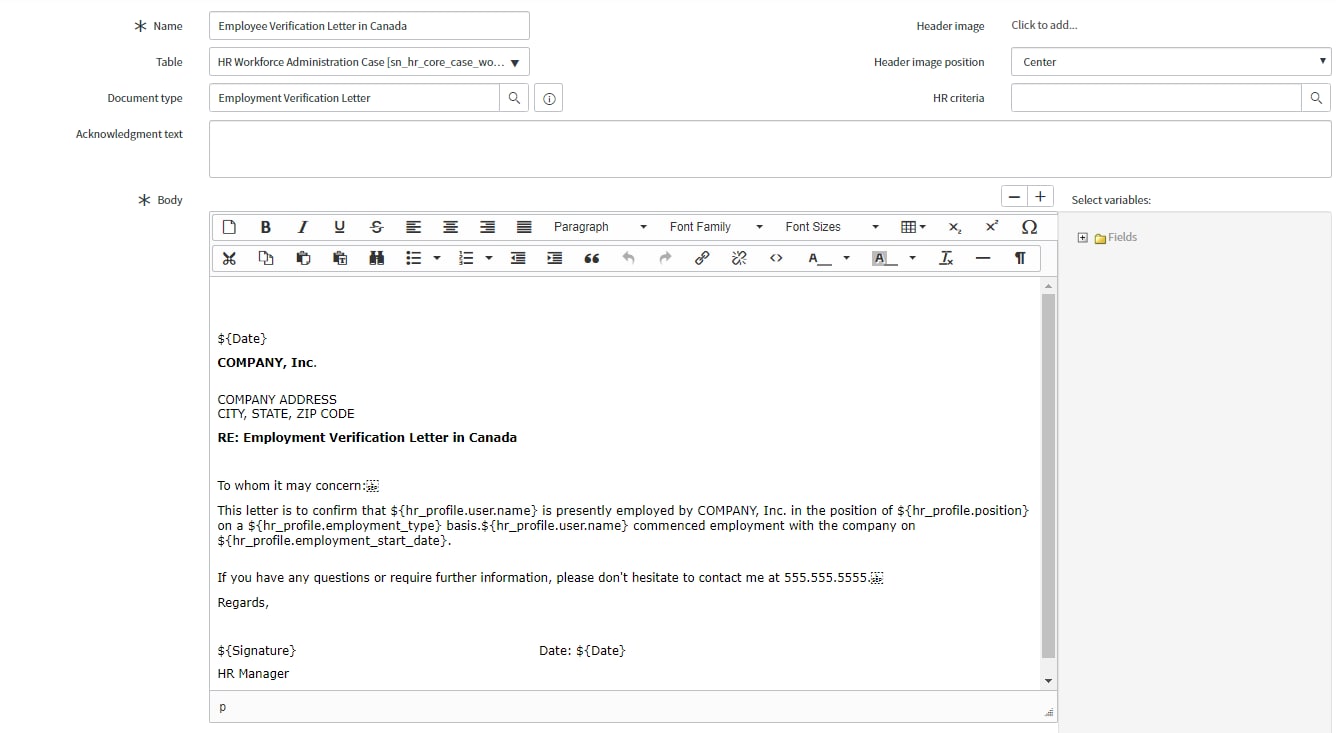Toggle underline formatting
The width and height of the screenshot is (1336, 733).
pos(340,227)
